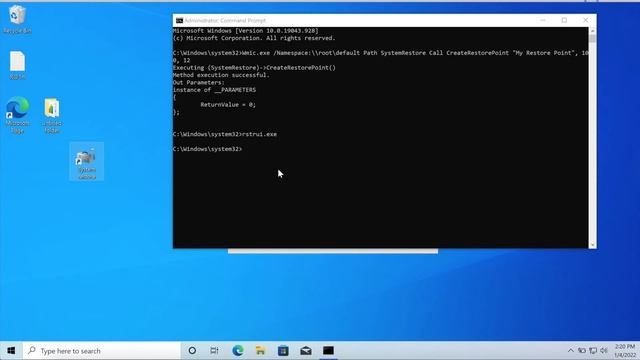Click the Command Prompt vertical scrollbar thumb
This screenshot has height=360, width=640.
point(592,38)
